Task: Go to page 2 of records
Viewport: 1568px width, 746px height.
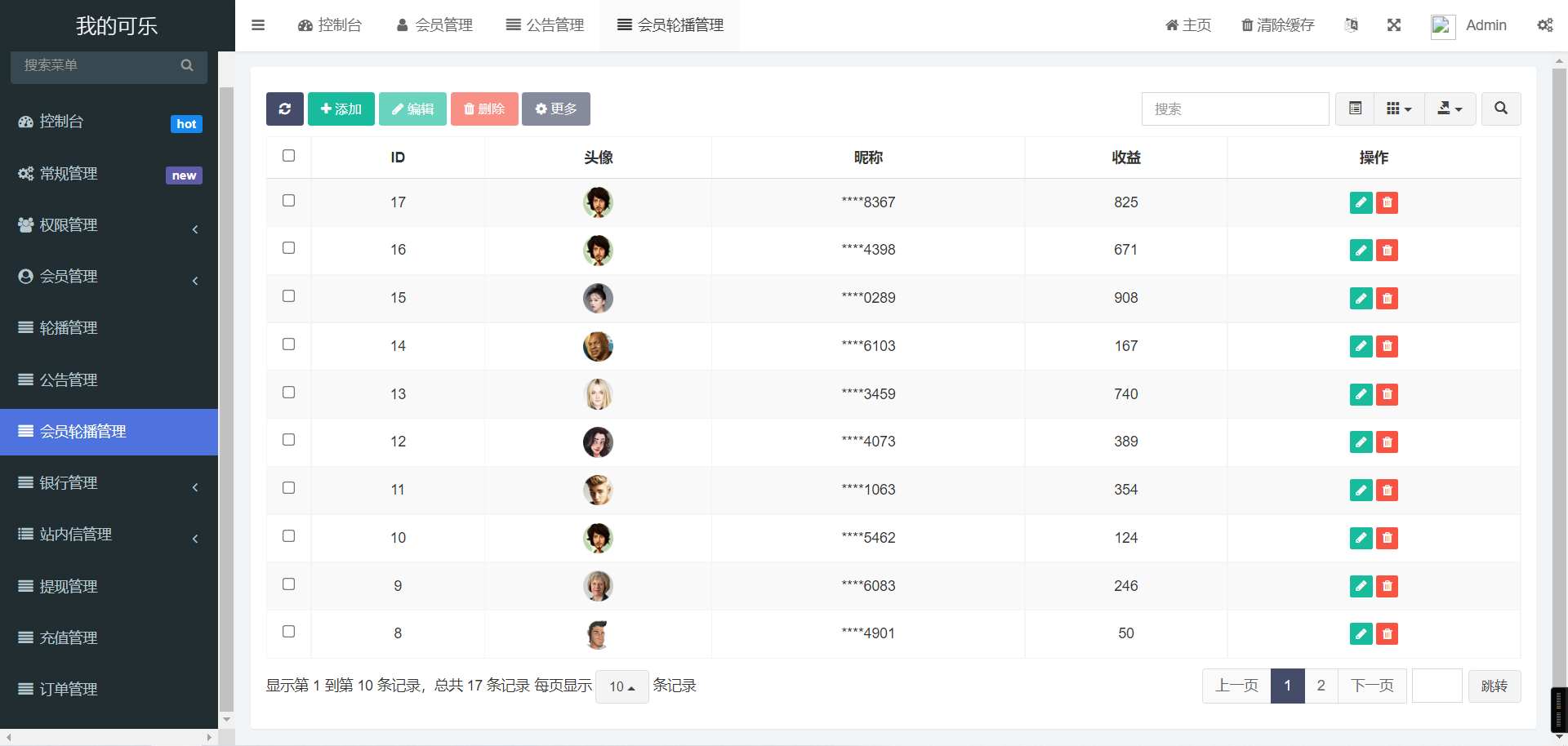Action: pos(1321,686)
